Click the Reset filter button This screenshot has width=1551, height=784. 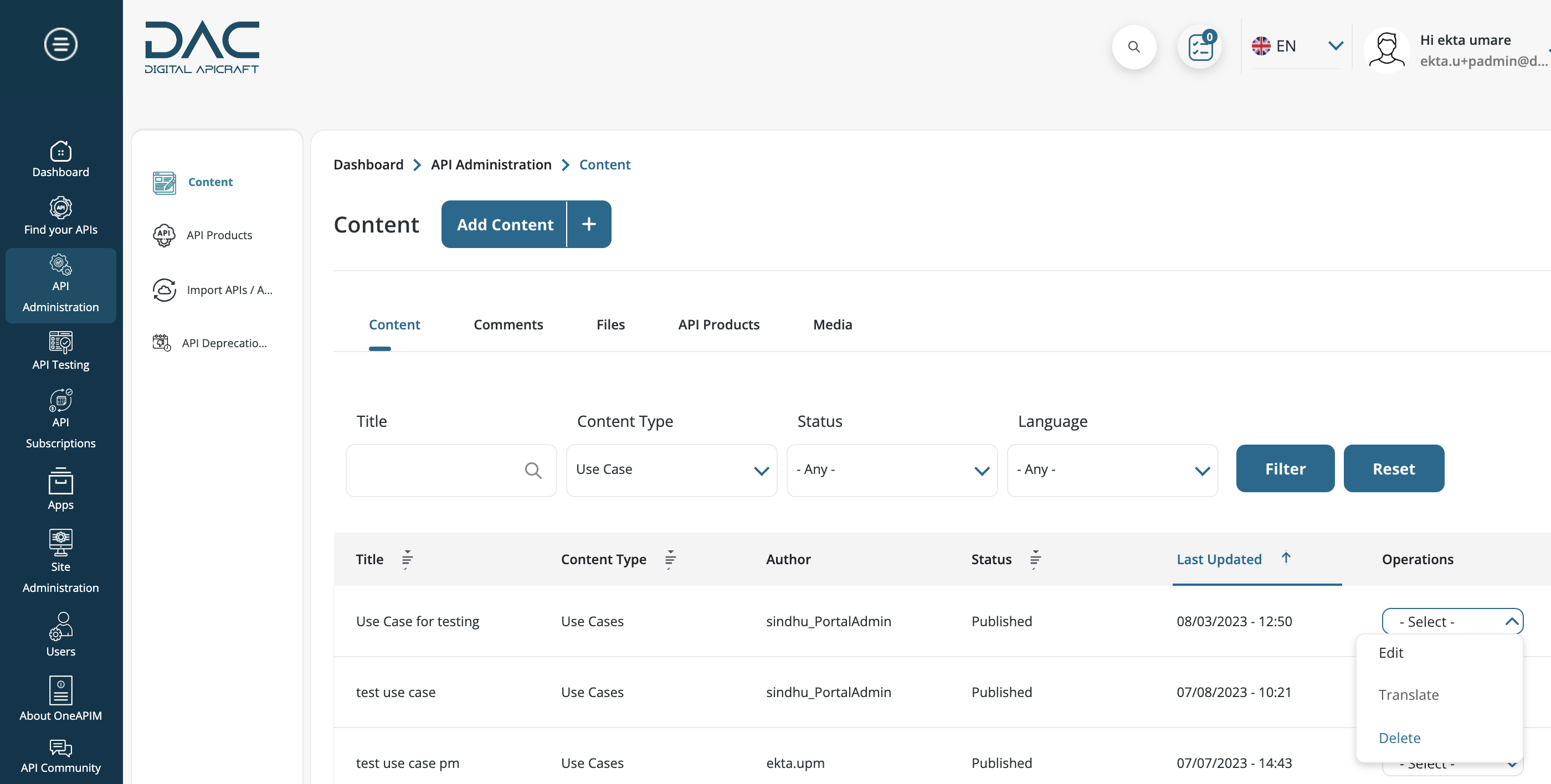[1393, 468]
